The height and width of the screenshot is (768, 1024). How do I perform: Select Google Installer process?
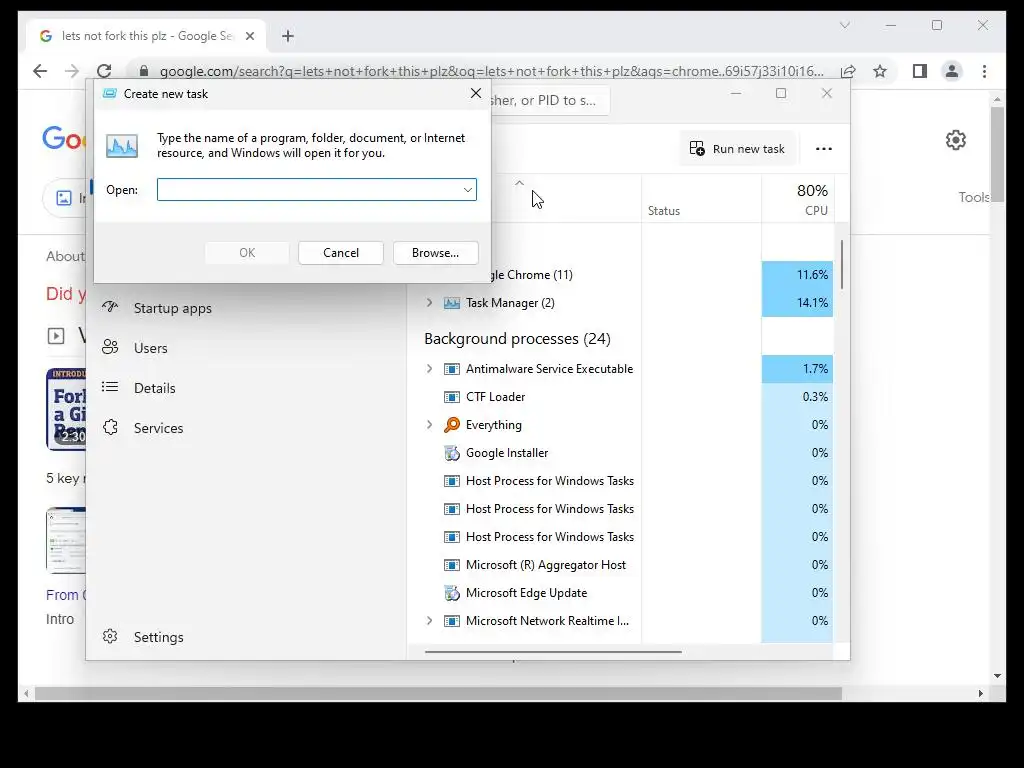[x=507, y=453]
